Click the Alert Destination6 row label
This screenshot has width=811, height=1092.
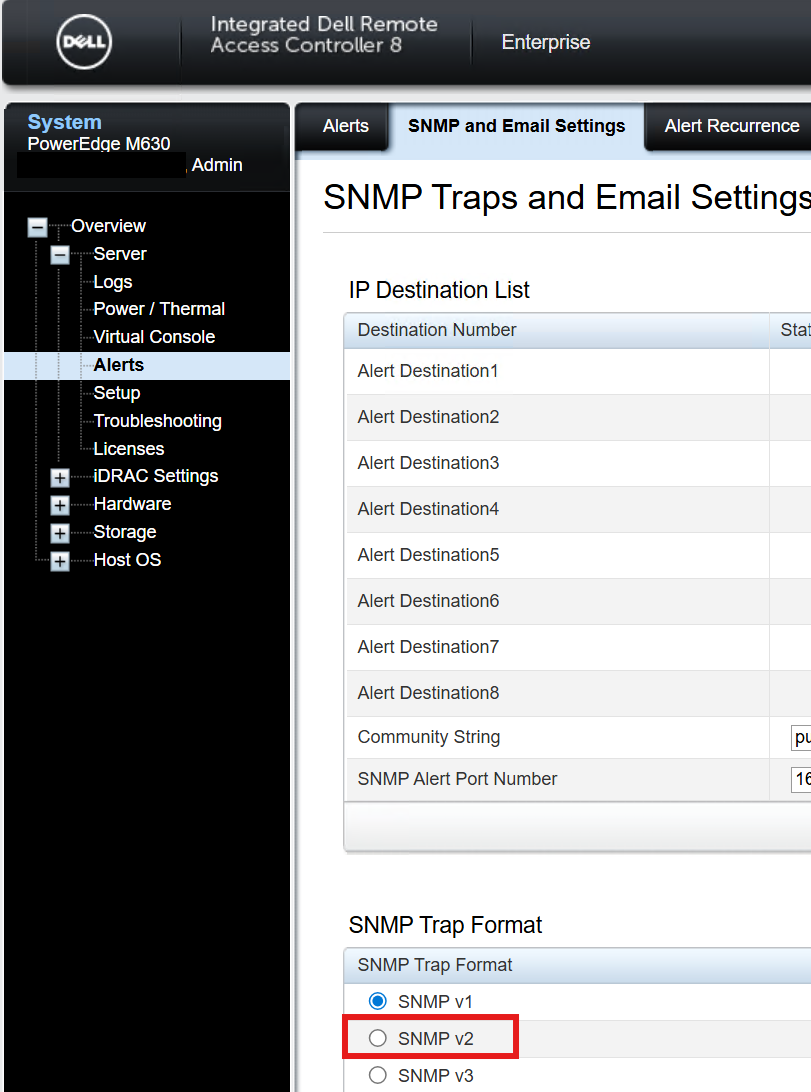pyautogui.click(x=428, y=601)
